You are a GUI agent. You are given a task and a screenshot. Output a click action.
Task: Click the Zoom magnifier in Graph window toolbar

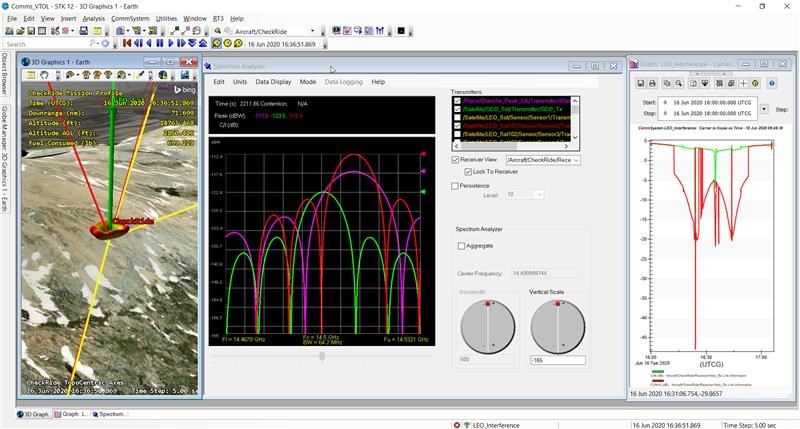(679, 83)
